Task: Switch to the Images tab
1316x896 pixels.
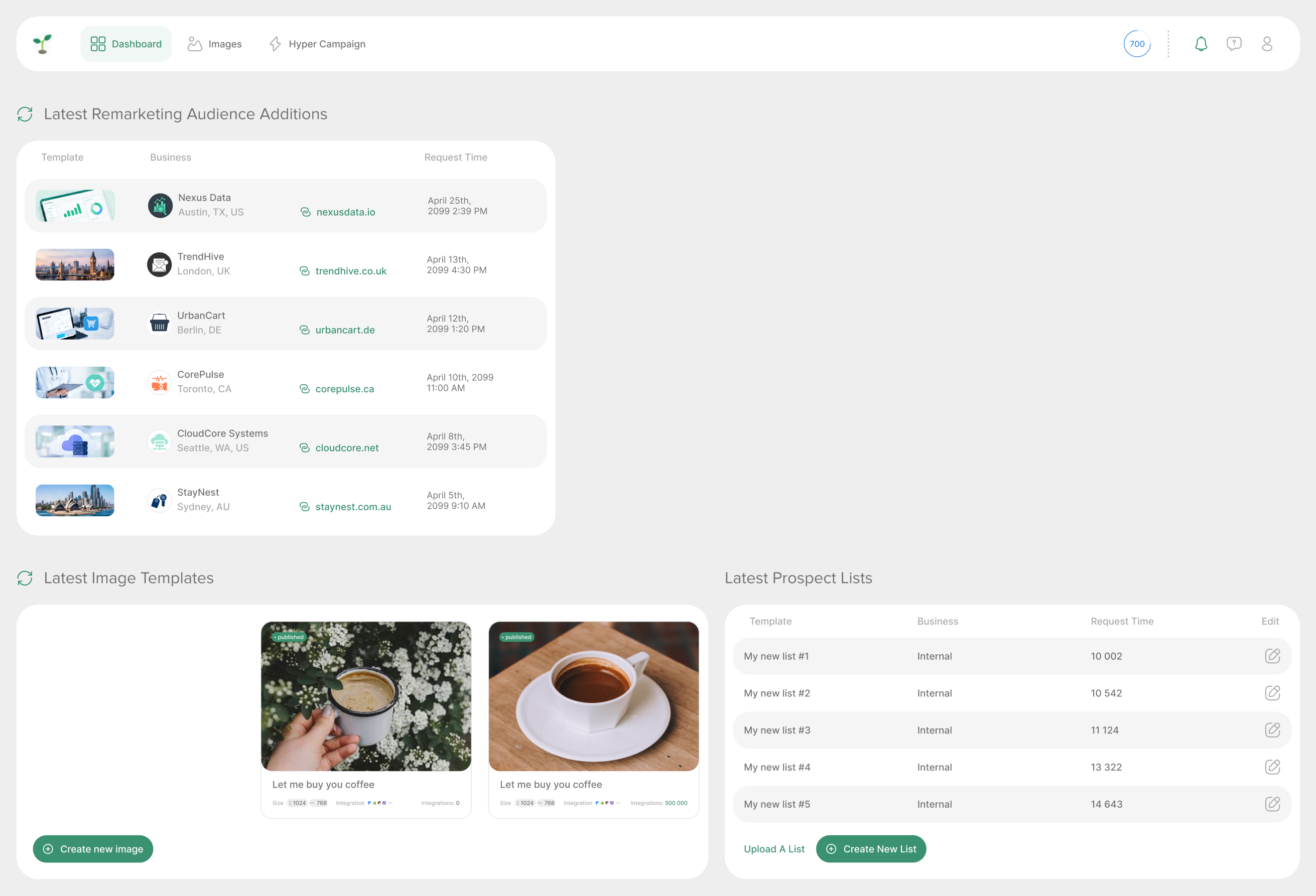Action: pos(215,44)
